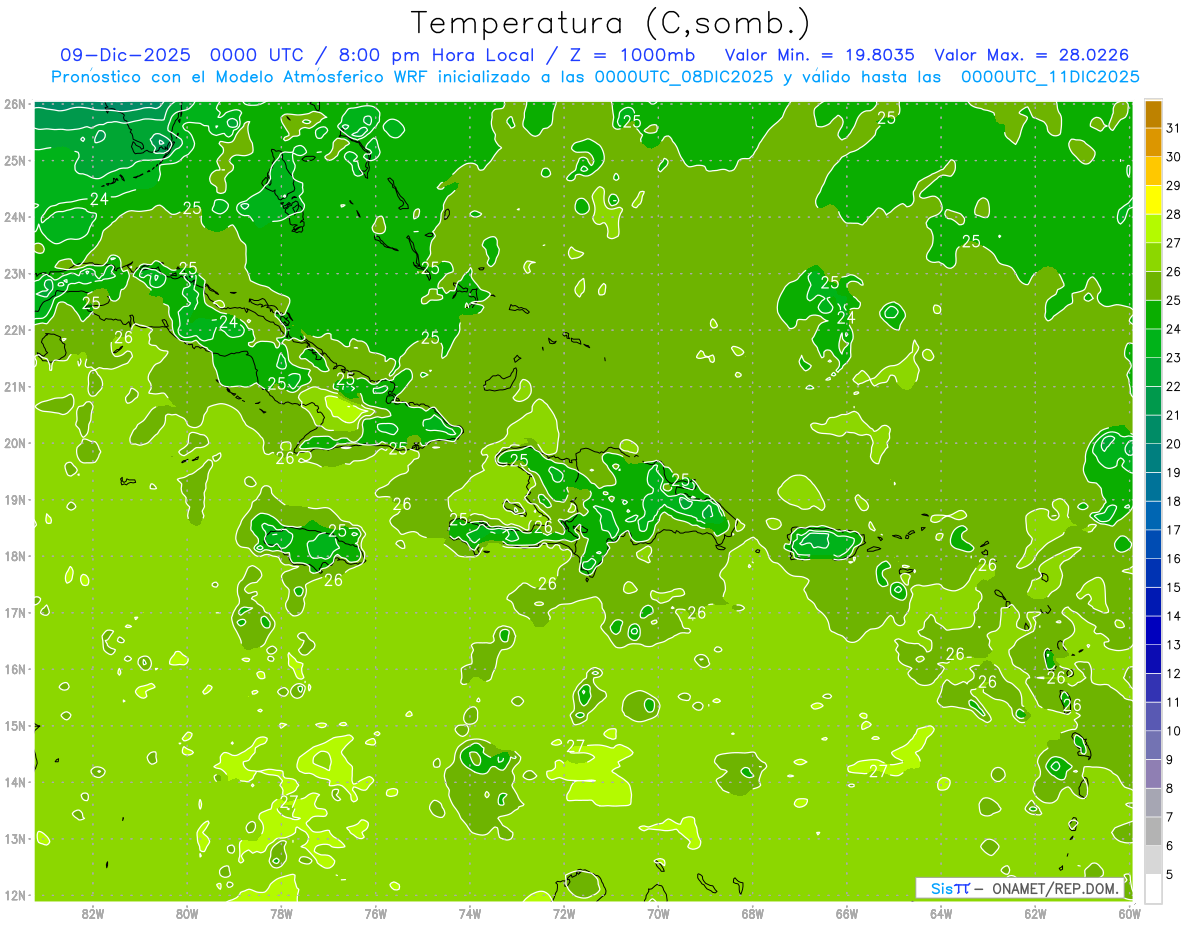
Task: Click the latitude axis label '15N'
Action: 15,726
